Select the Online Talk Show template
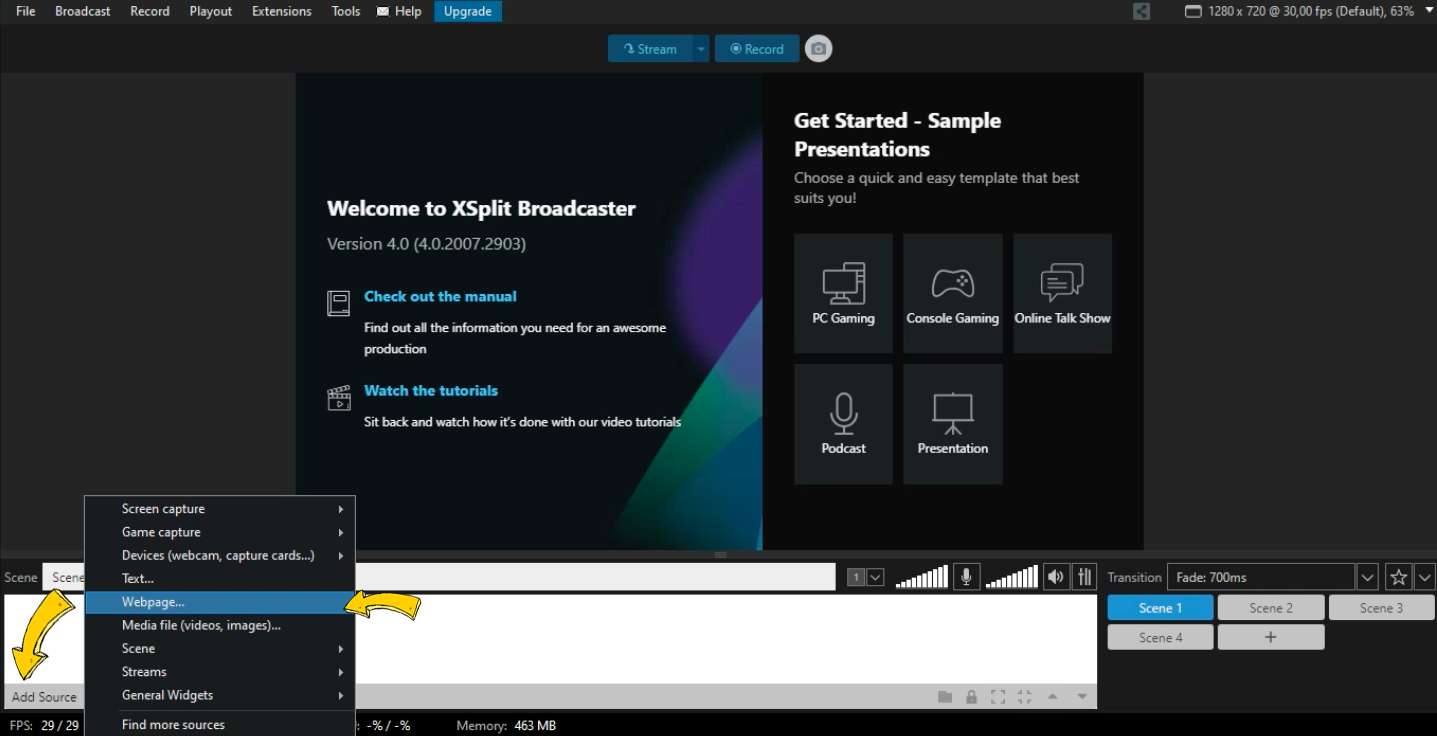 click(1062, 293)
